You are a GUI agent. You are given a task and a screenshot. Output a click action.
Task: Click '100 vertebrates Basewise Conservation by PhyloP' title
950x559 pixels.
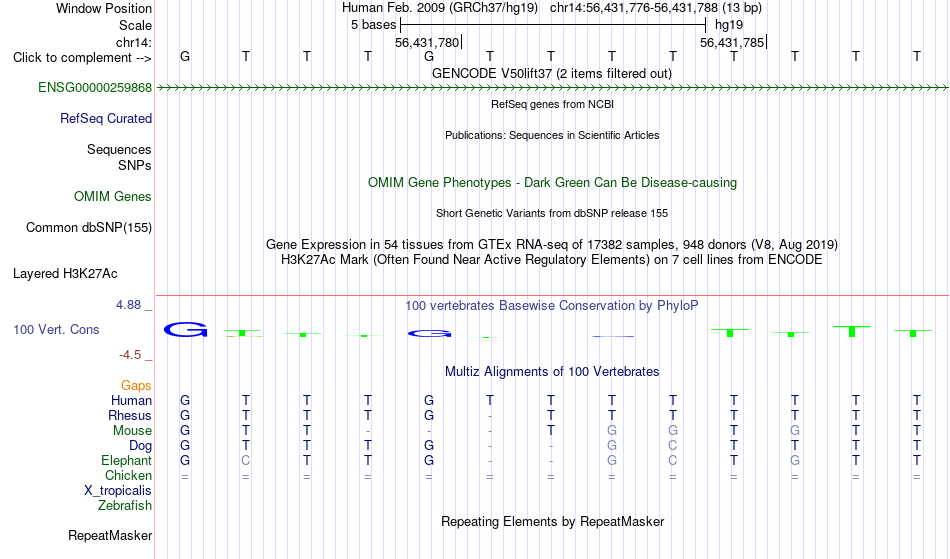pyautogui.click(x=552, y=305)
